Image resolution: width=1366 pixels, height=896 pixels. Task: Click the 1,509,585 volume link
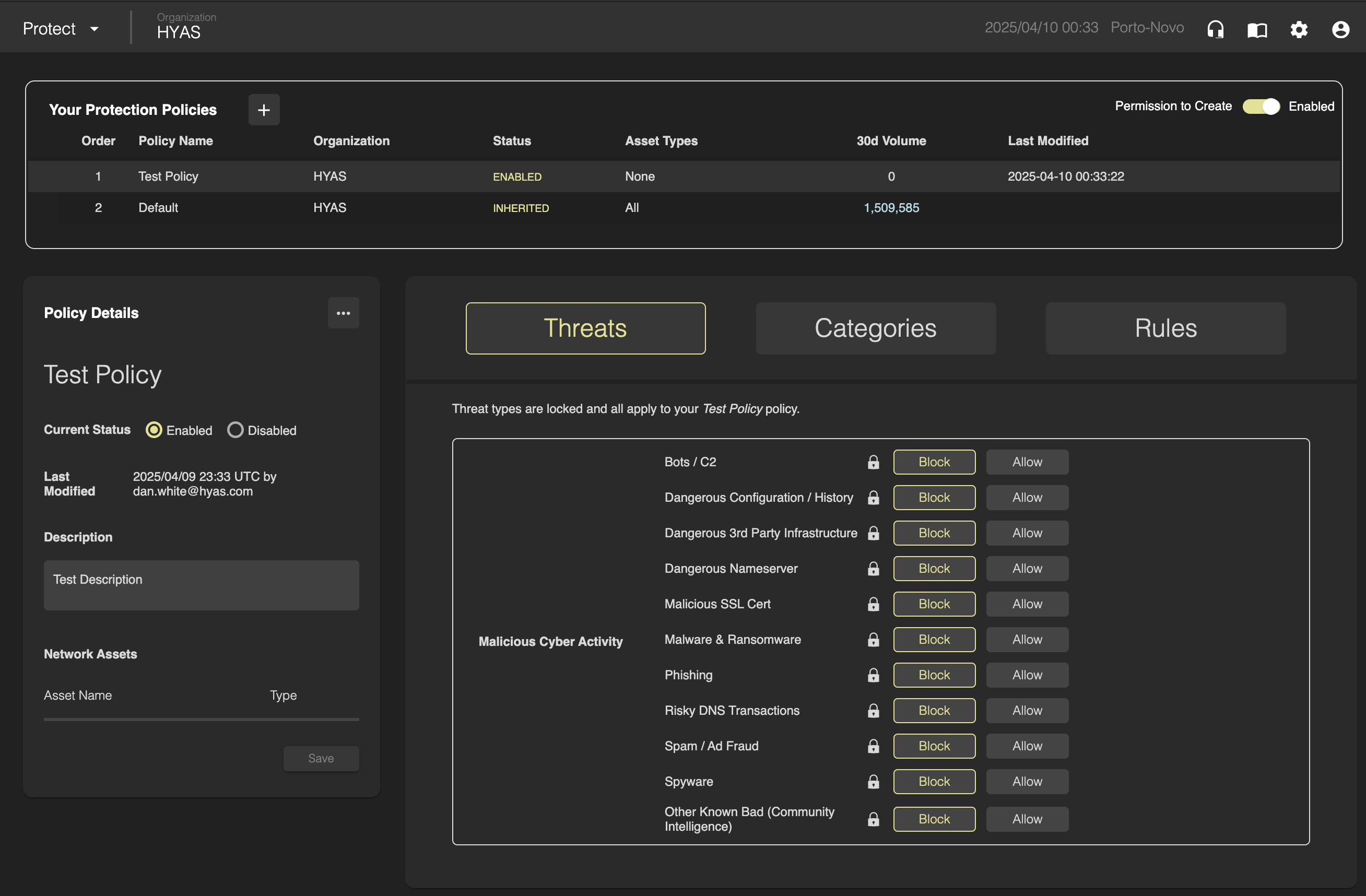[891, 208]
